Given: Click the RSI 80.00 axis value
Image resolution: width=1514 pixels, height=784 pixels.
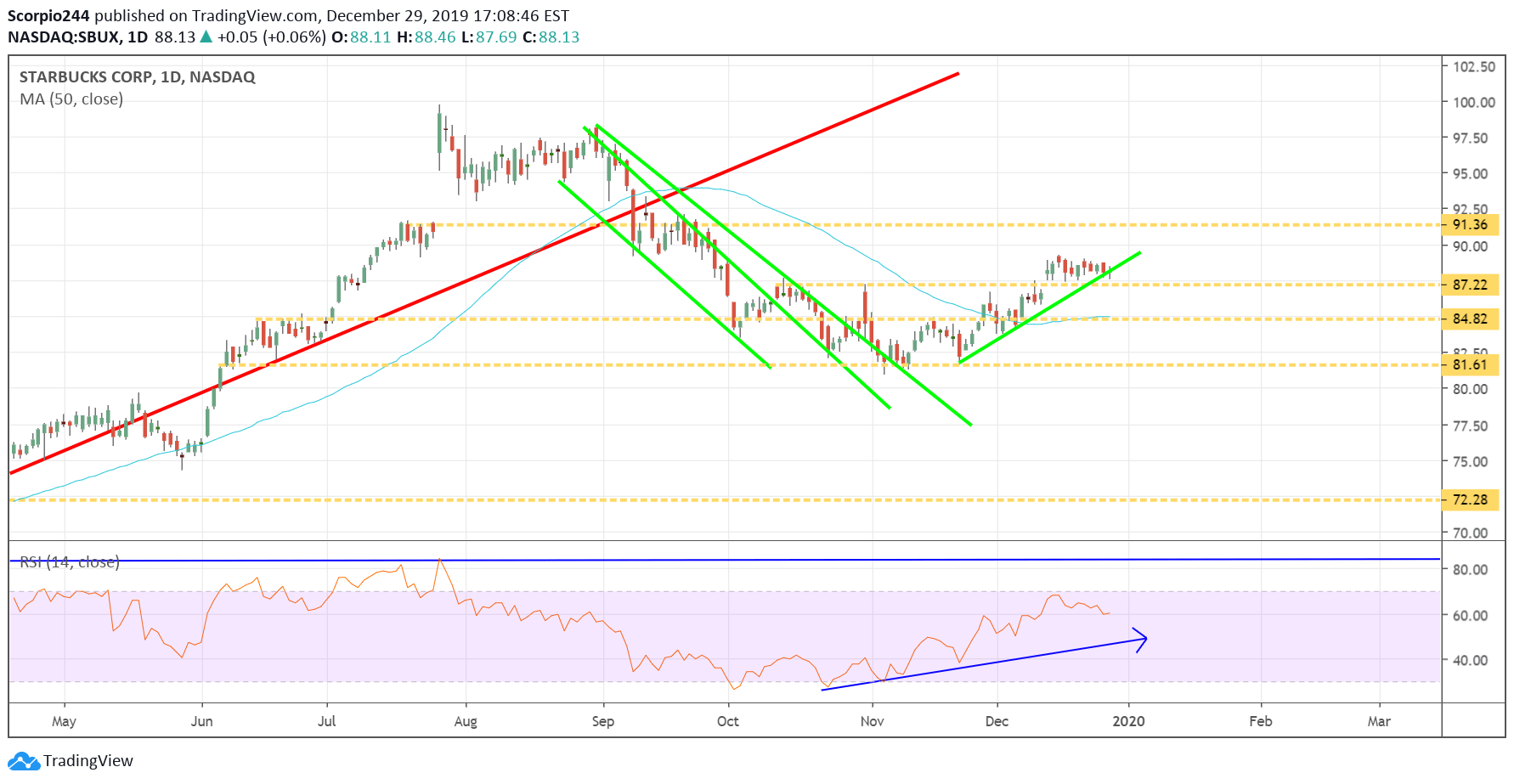Looking at the screenshot, I should (x=1471, y=570).
